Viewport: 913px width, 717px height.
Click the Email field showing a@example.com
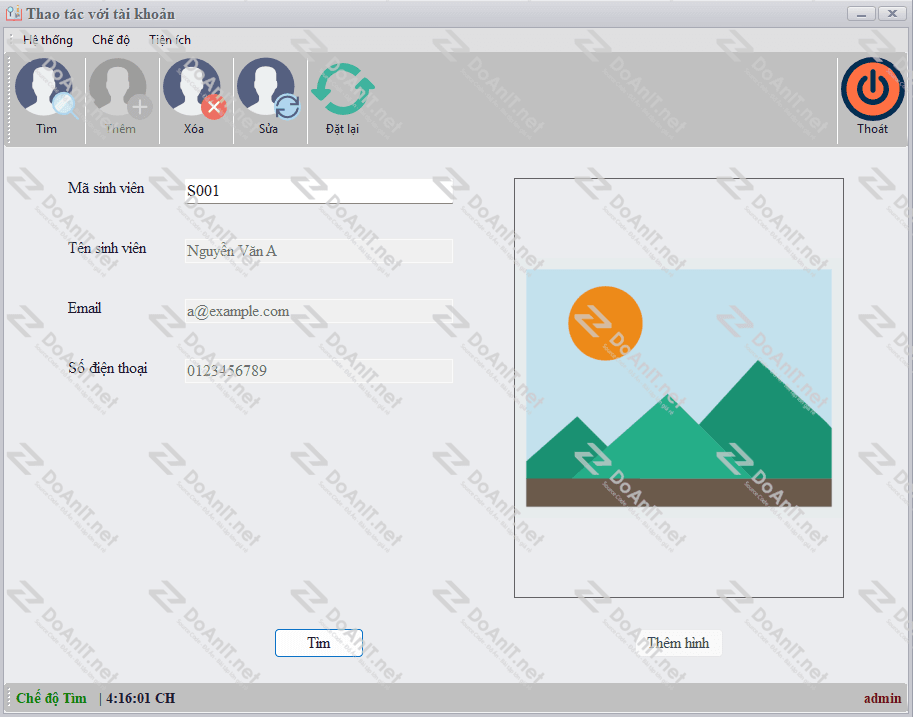point(319,311)
